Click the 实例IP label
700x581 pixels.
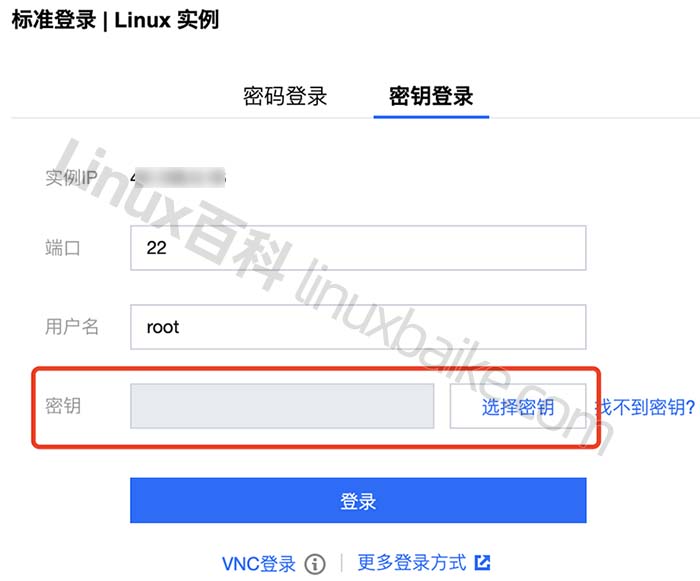[71, 178]
